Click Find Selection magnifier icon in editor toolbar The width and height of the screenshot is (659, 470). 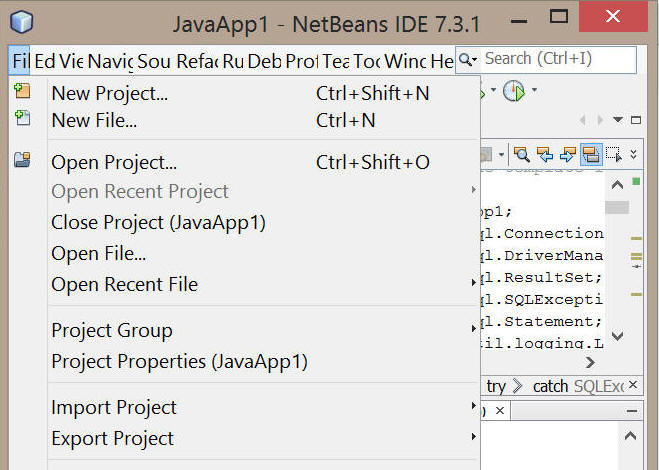521,154
